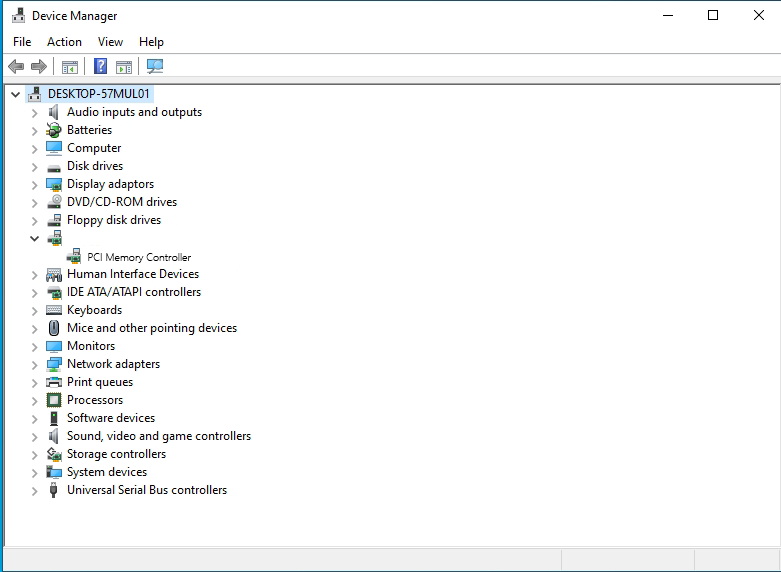Minimize the Device Manager window

[x=668, y=15]
